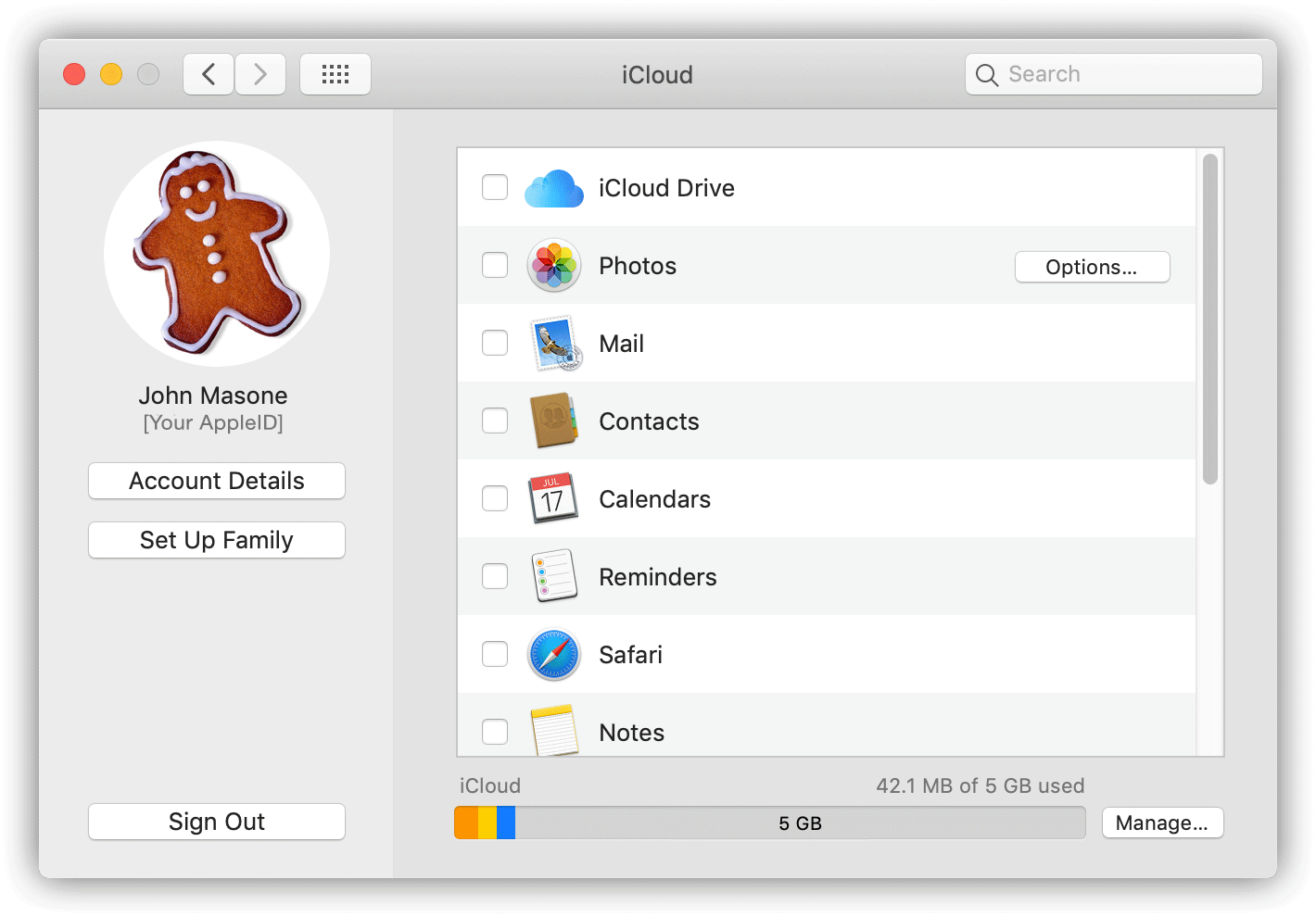Viewport: 1316px width, 917px height.
Task: Go forward with the right arrow button
Action: pyautogui.click(x=260, y=74)
